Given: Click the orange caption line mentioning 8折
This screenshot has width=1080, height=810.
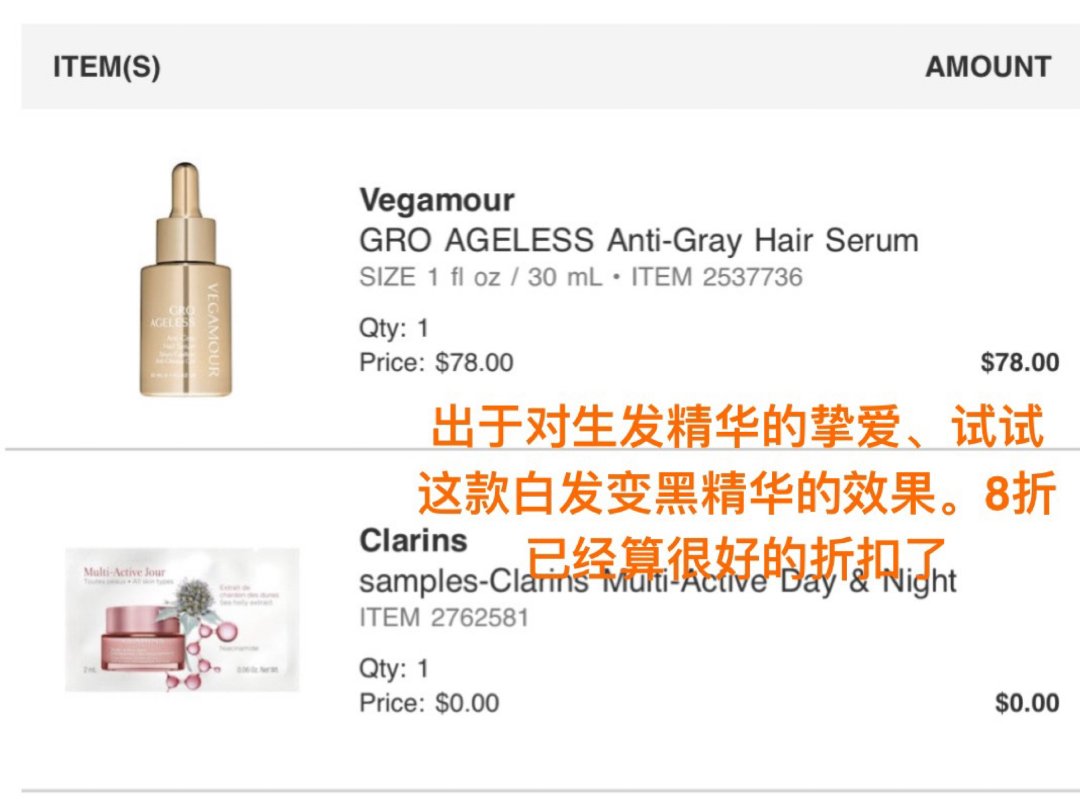Looking at the screenshot, I should coord(737,493).
